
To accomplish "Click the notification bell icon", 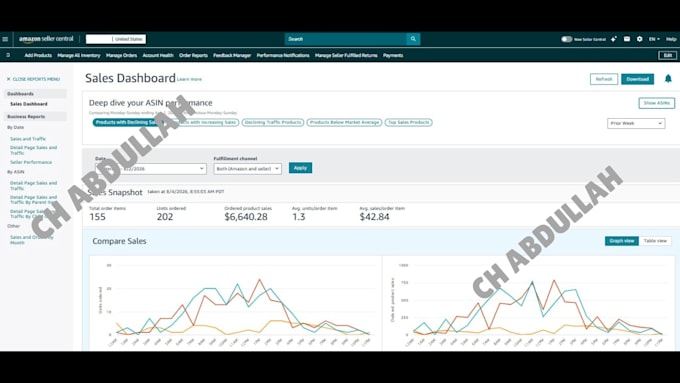I will [x=668, y=79].
